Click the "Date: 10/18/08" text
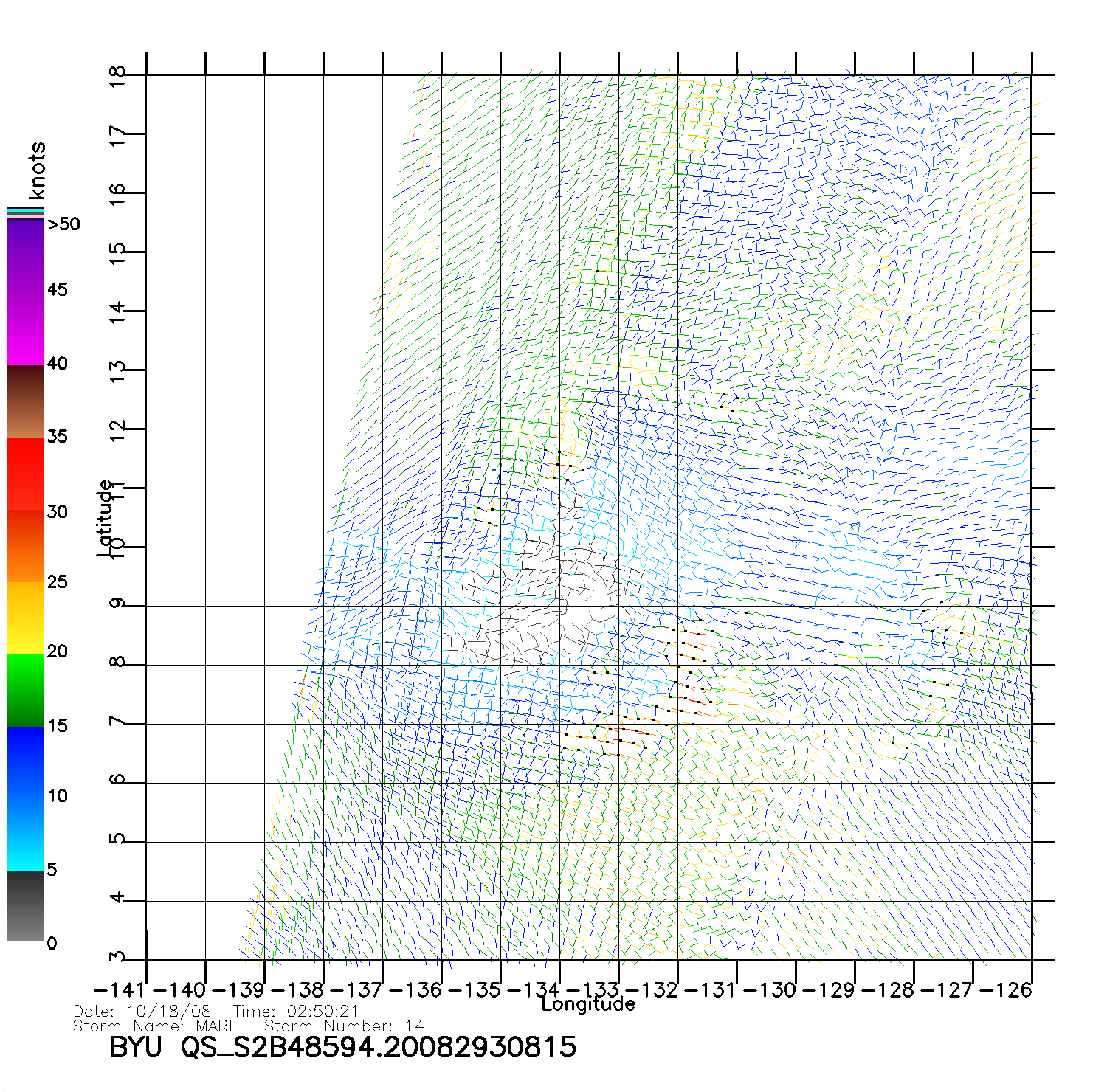This screenshot has width=1107, height=1092. (x=142, y=1012)
